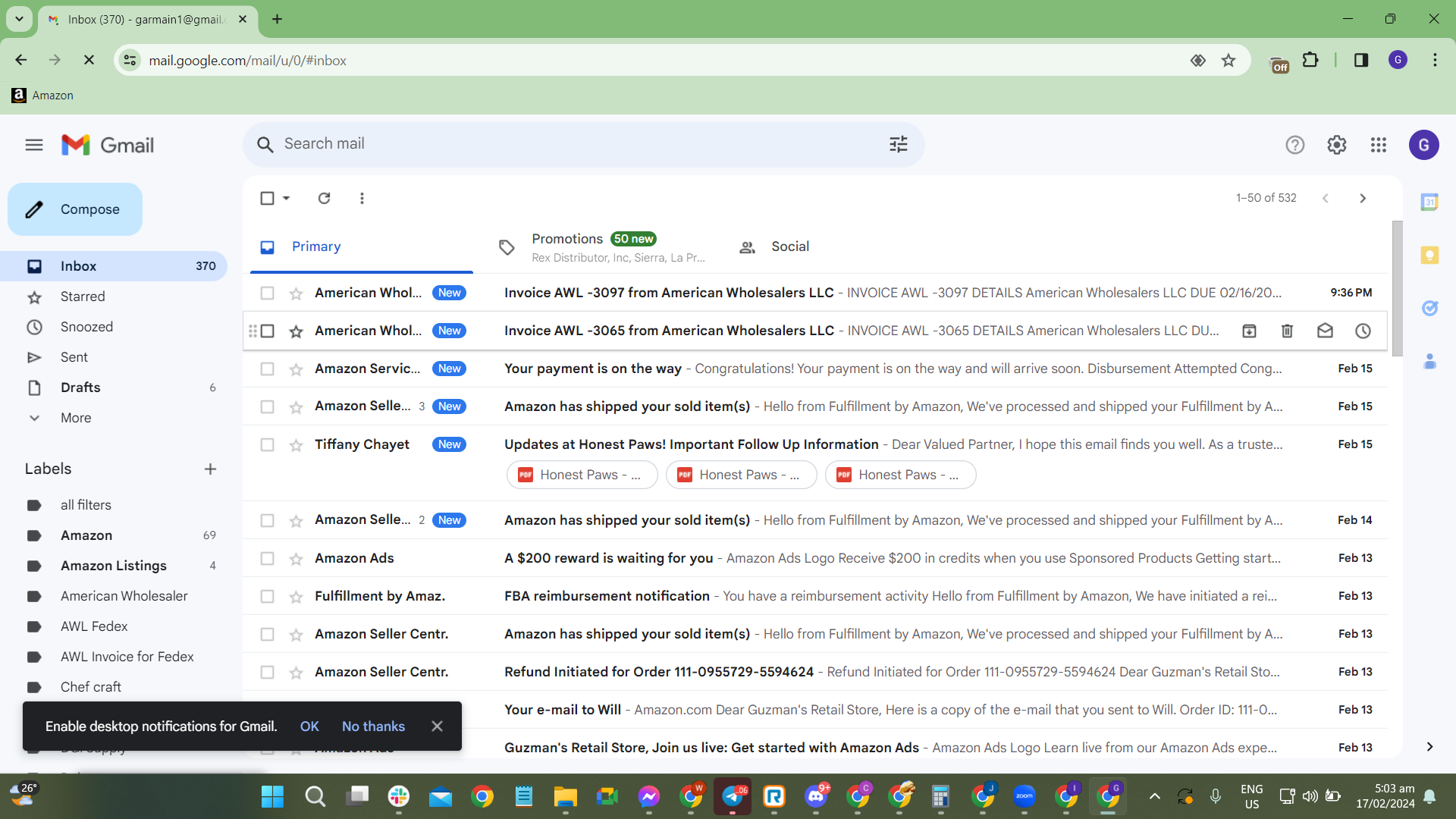The height and width of the screenshot is (819, 1456).
Task: Delete the Invoice AWL -3065 email
Action: click(1287, 331)
